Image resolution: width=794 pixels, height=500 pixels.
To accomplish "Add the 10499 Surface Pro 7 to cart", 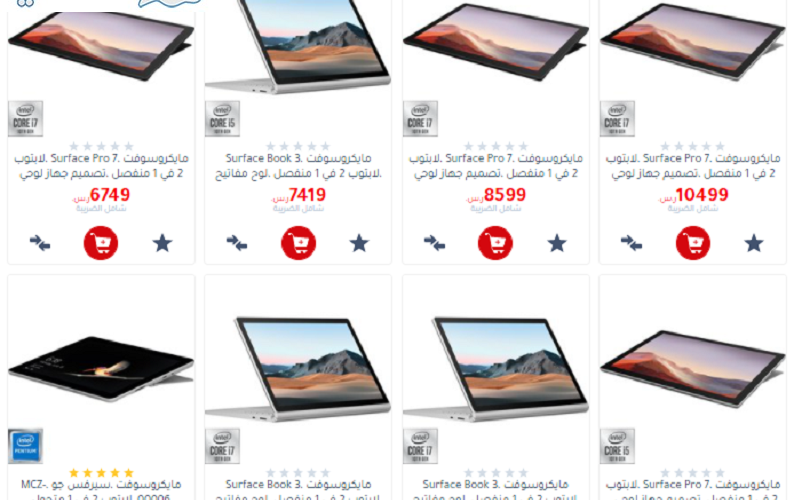I will (693, 243).
